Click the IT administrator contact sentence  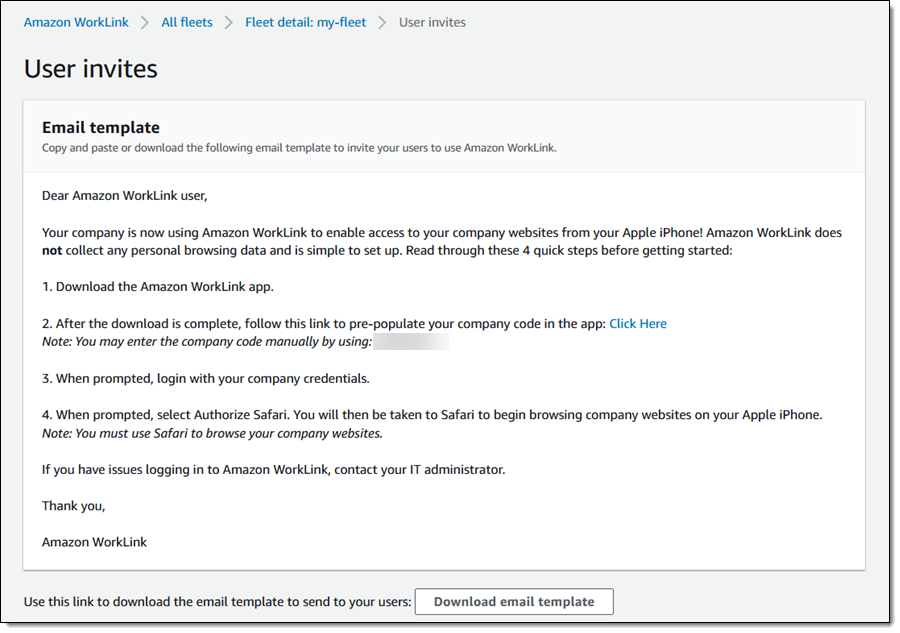tap(273, 469)
